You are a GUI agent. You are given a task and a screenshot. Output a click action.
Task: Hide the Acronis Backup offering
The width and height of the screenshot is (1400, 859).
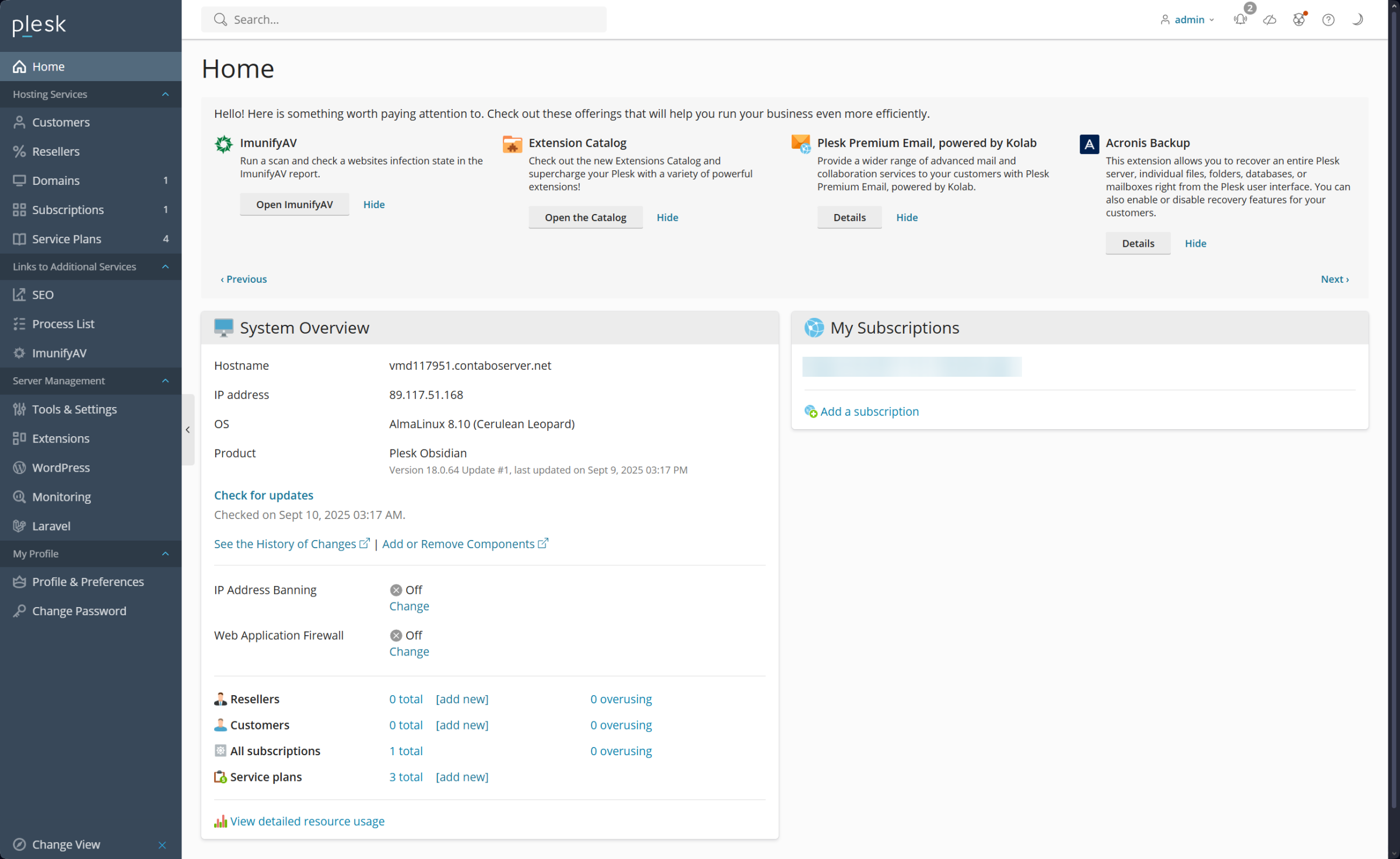point(1195,243)
